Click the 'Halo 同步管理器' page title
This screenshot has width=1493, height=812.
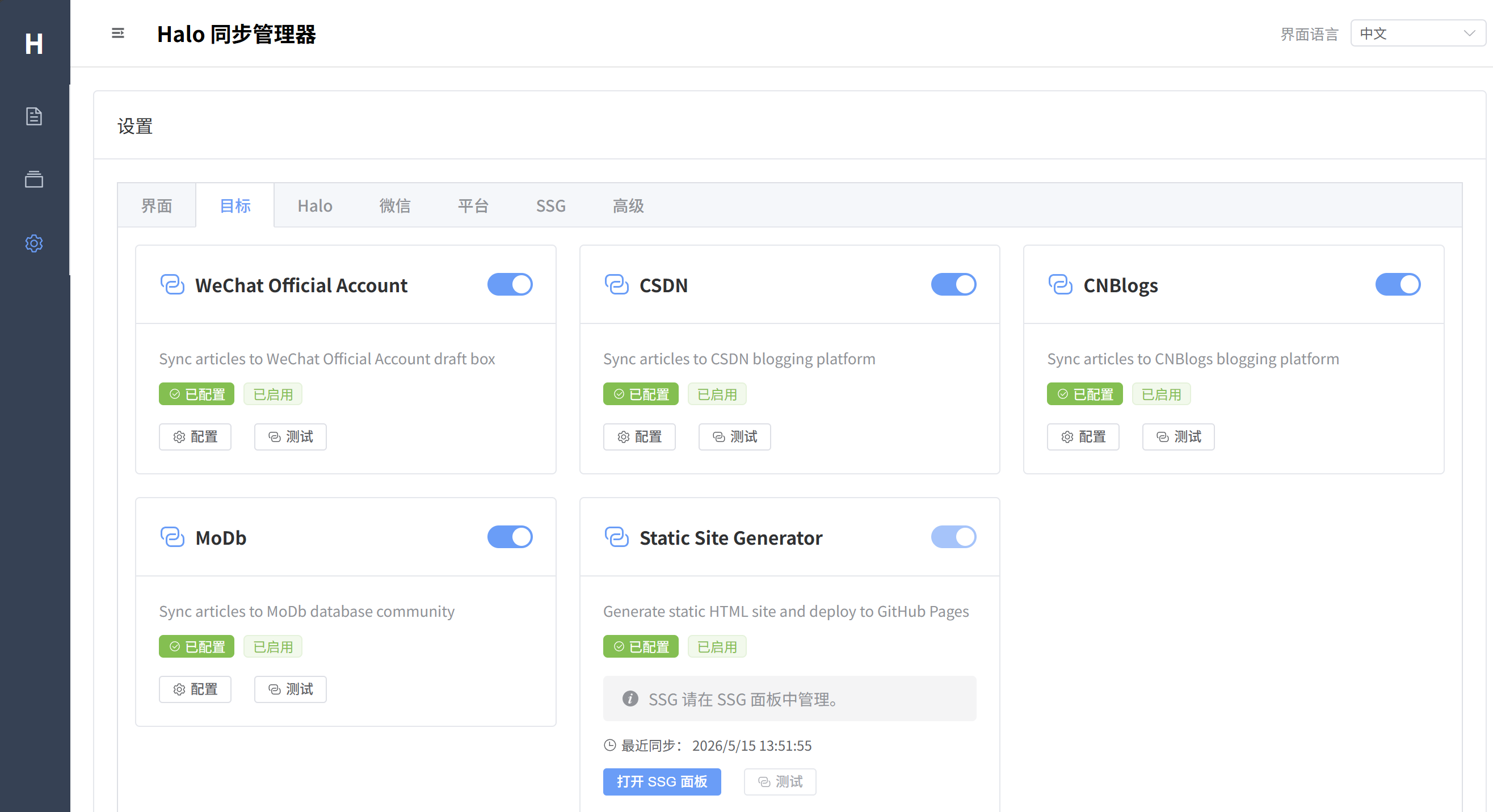237,34
